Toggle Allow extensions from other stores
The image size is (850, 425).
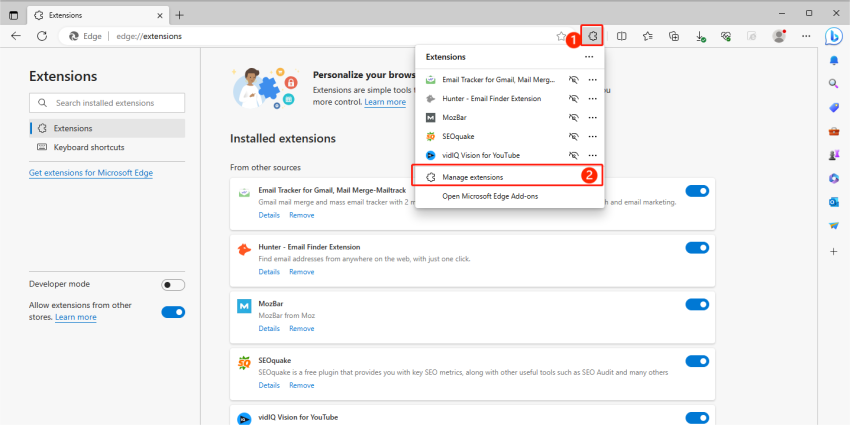point(173,312)
